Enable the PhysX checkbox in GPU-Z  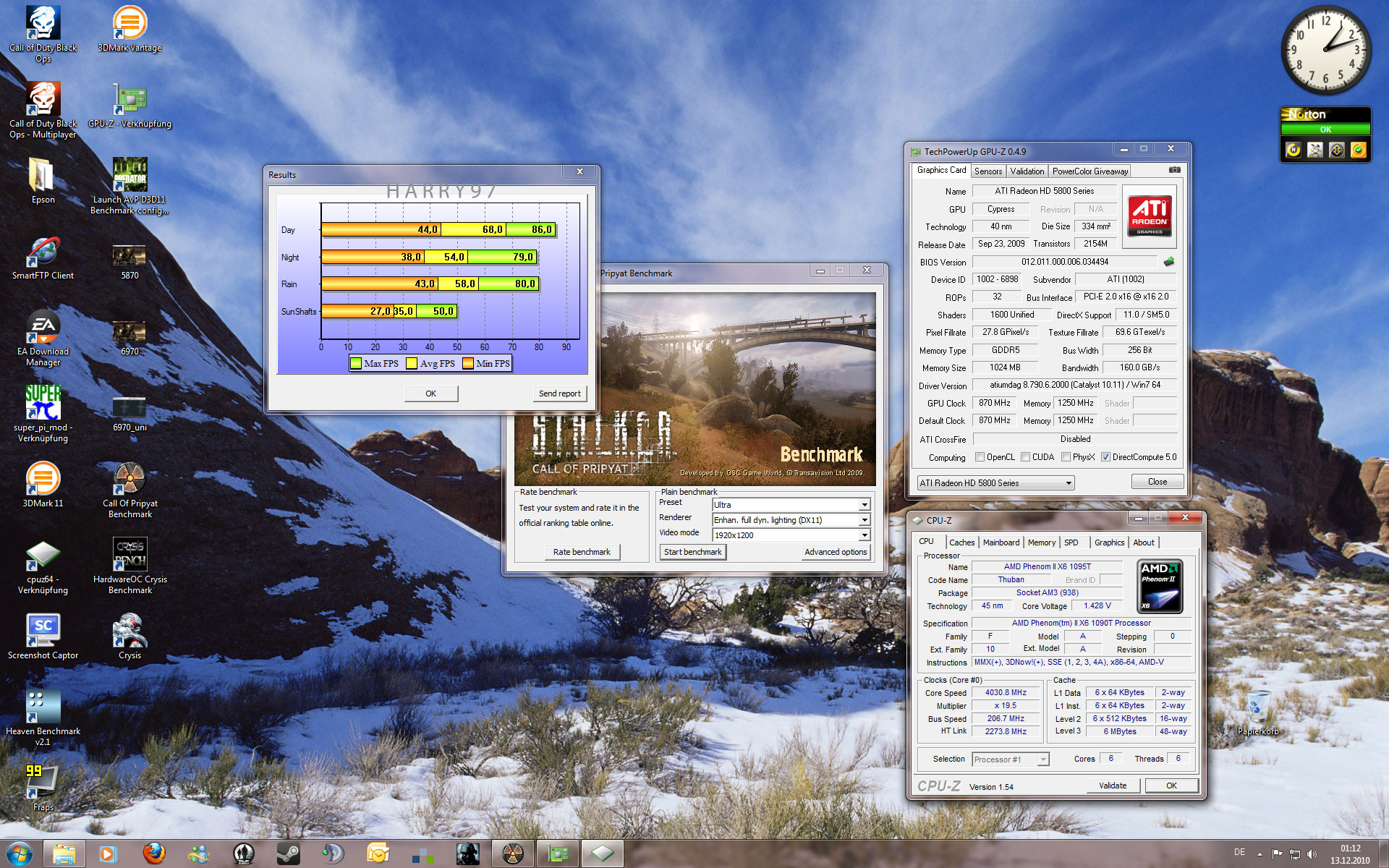(x=1066, y=457)
